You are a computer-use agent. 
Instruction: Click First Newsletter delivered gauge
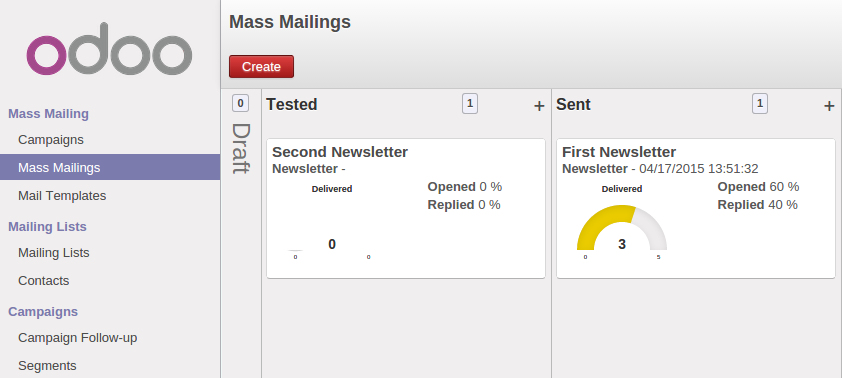coord(622,228)
